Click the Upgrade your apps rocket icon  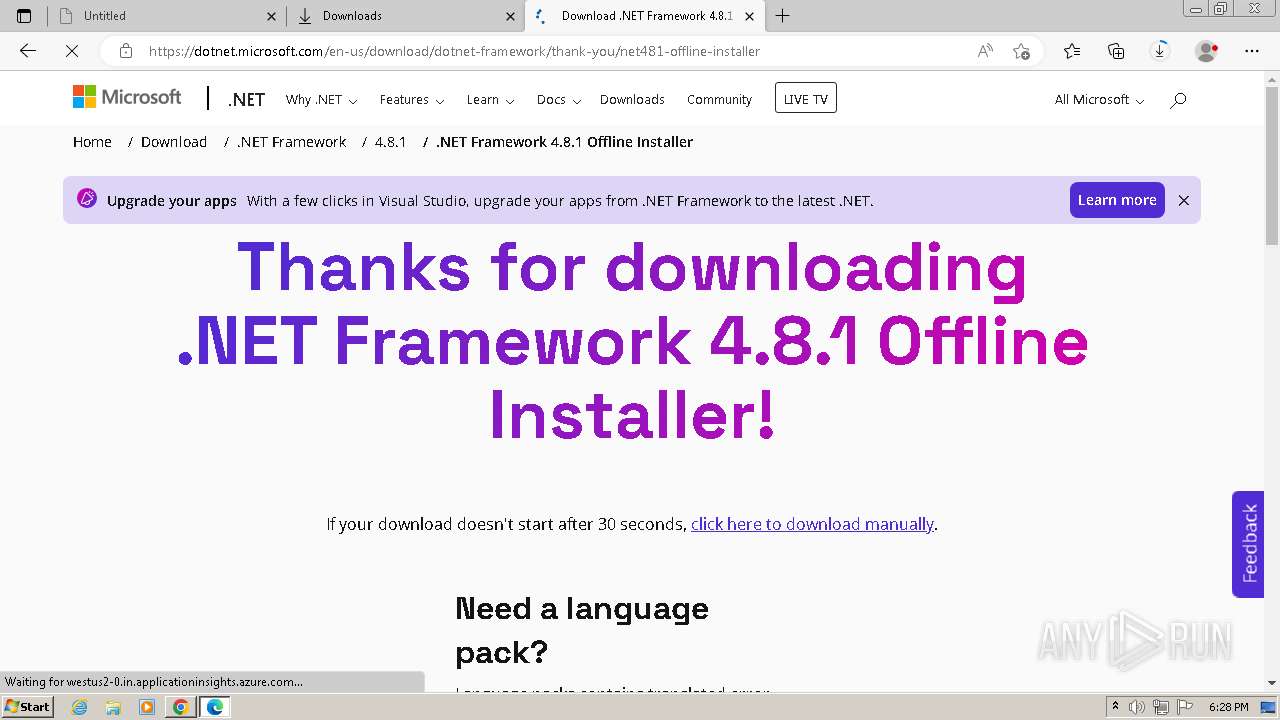pyautogui.click(x=87, y=199)
